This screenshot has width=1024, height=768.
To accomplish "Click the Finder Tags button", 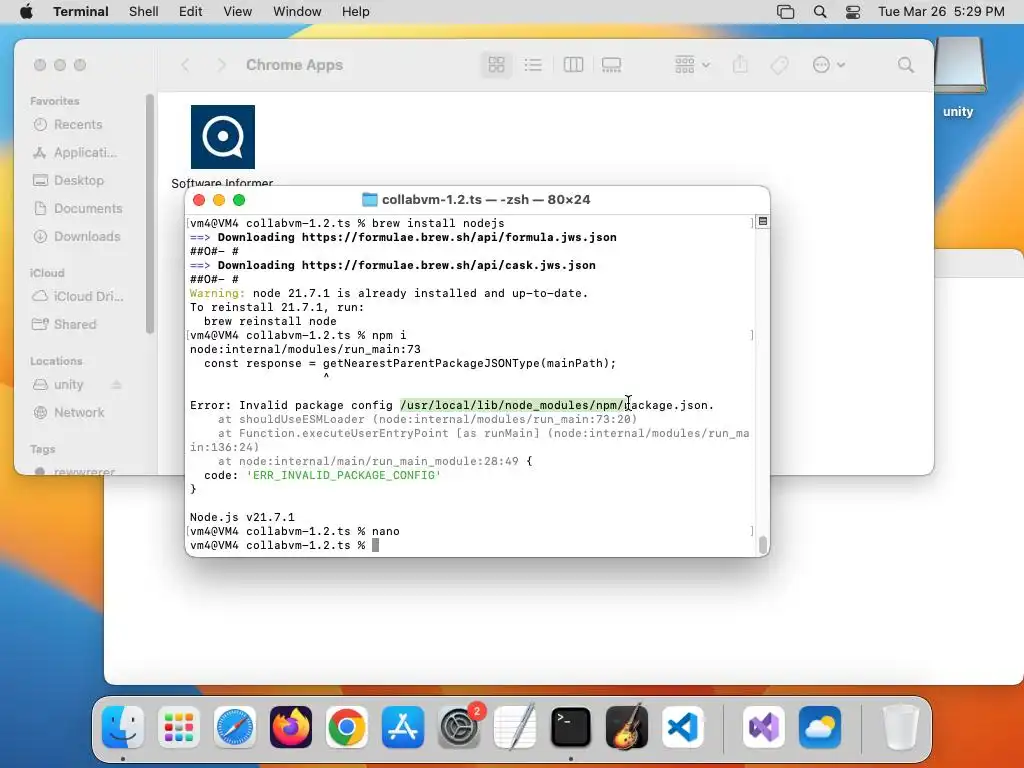I will pos(779,65).
